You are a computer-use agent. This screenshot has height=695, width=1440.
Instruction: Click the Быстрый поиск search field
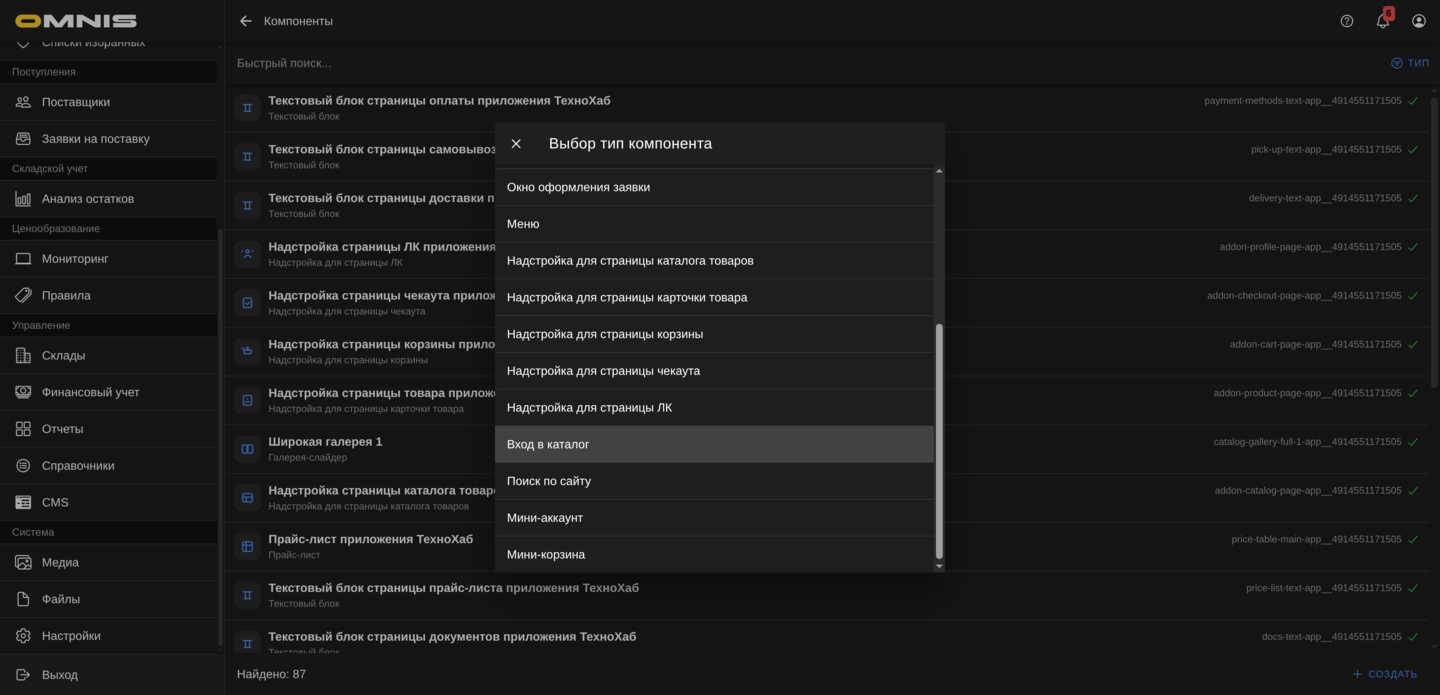(x=700, y=63)
